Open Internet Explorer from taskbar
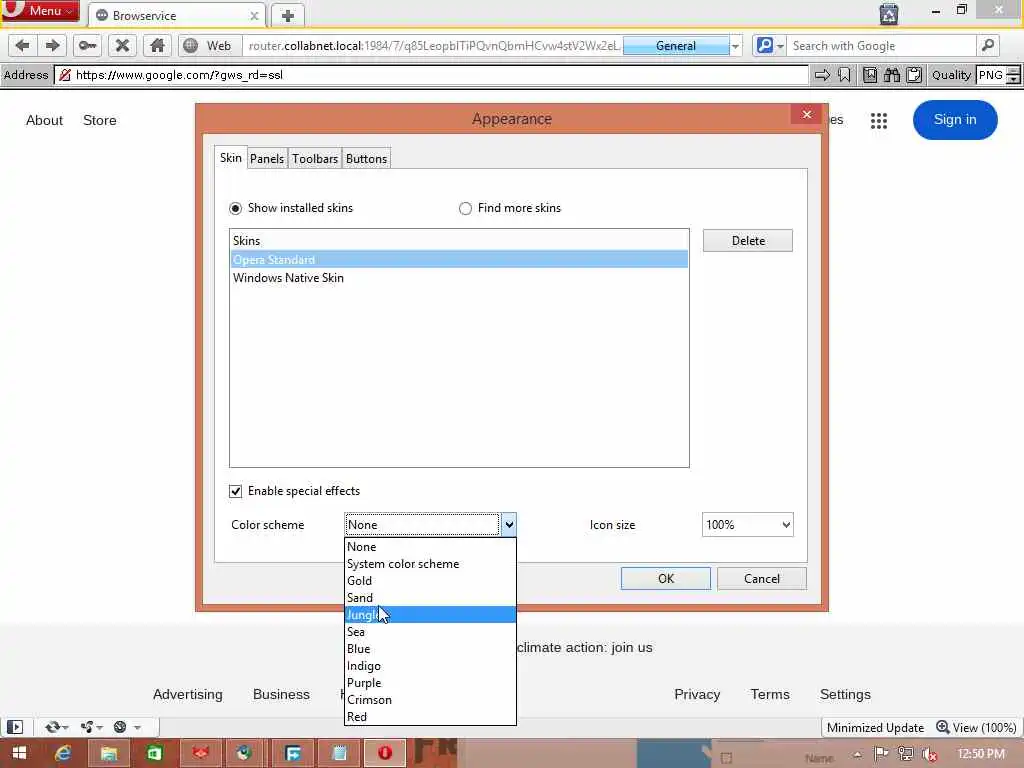This screenshot has width=1024, height=768. point(63,754)
